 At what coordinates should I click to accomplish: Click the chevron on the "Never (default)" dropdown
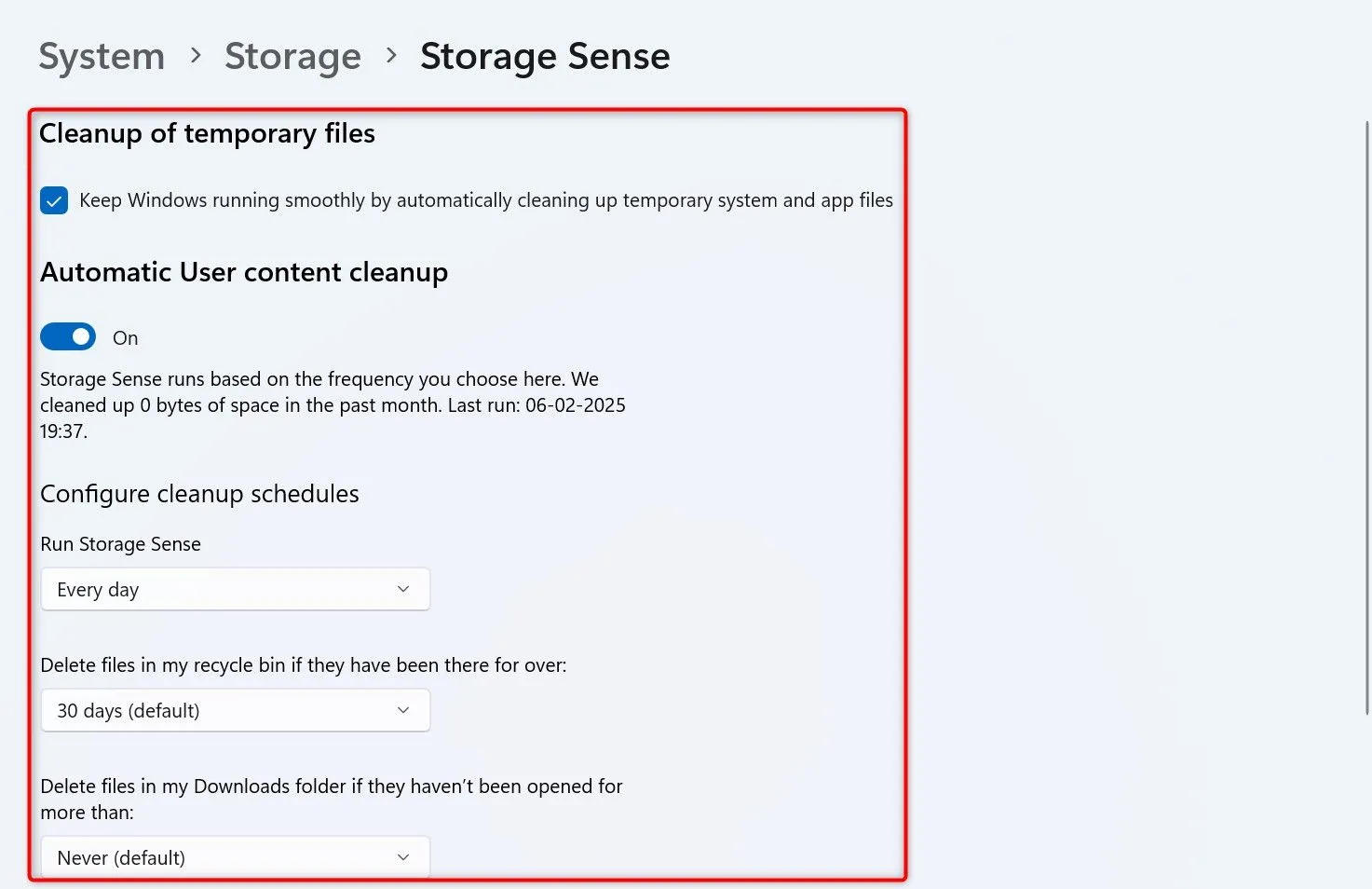click(403, 856)
